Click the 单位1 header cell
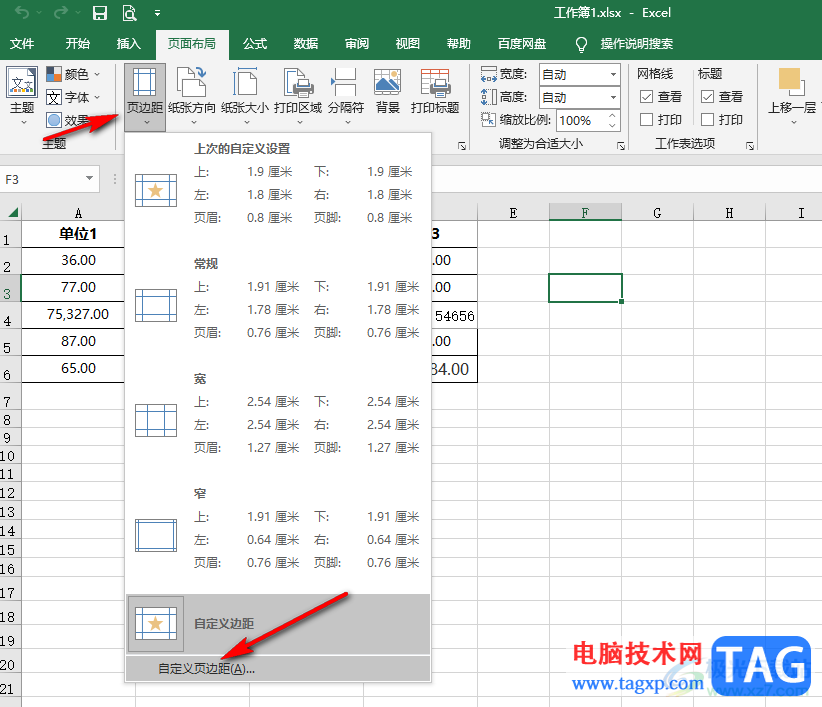This screenshot has width=822, height=707. pyautogui.click(x=78, y=234)
